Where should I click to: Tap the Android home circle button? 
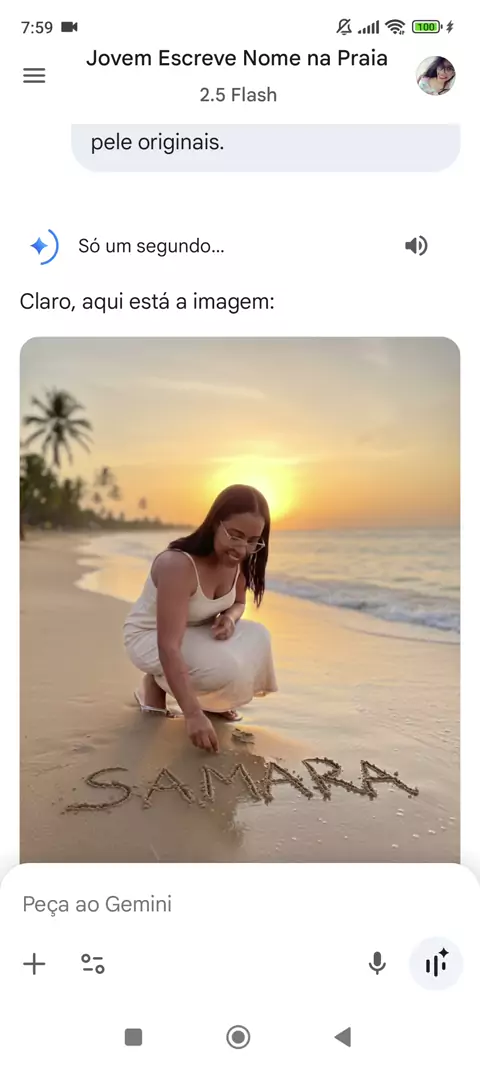(x=238, y=1037)
